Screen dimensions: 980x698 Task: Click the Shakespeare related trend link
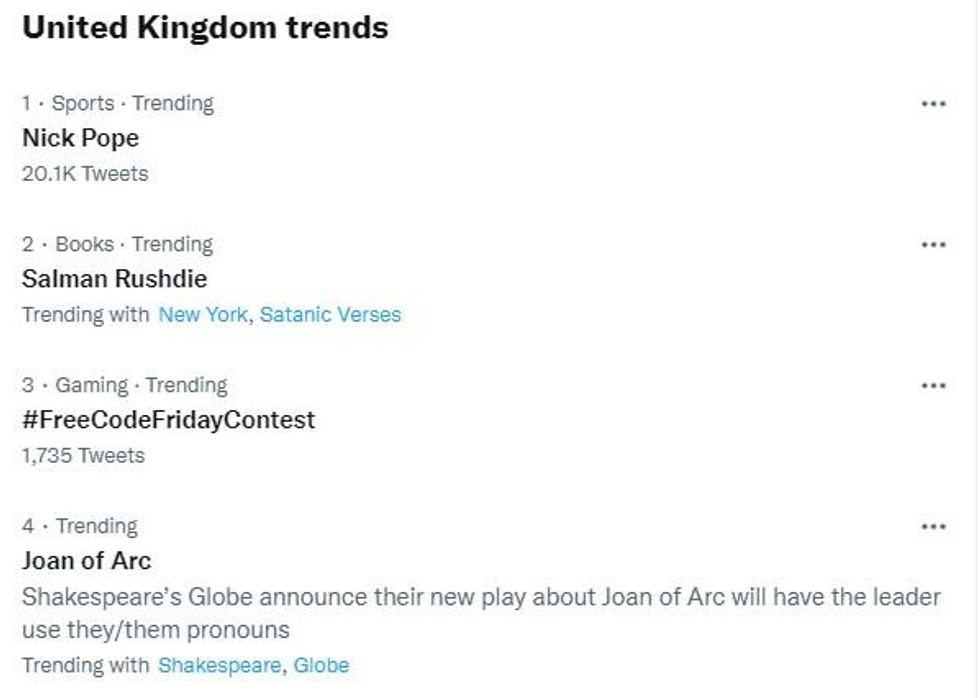221,665
